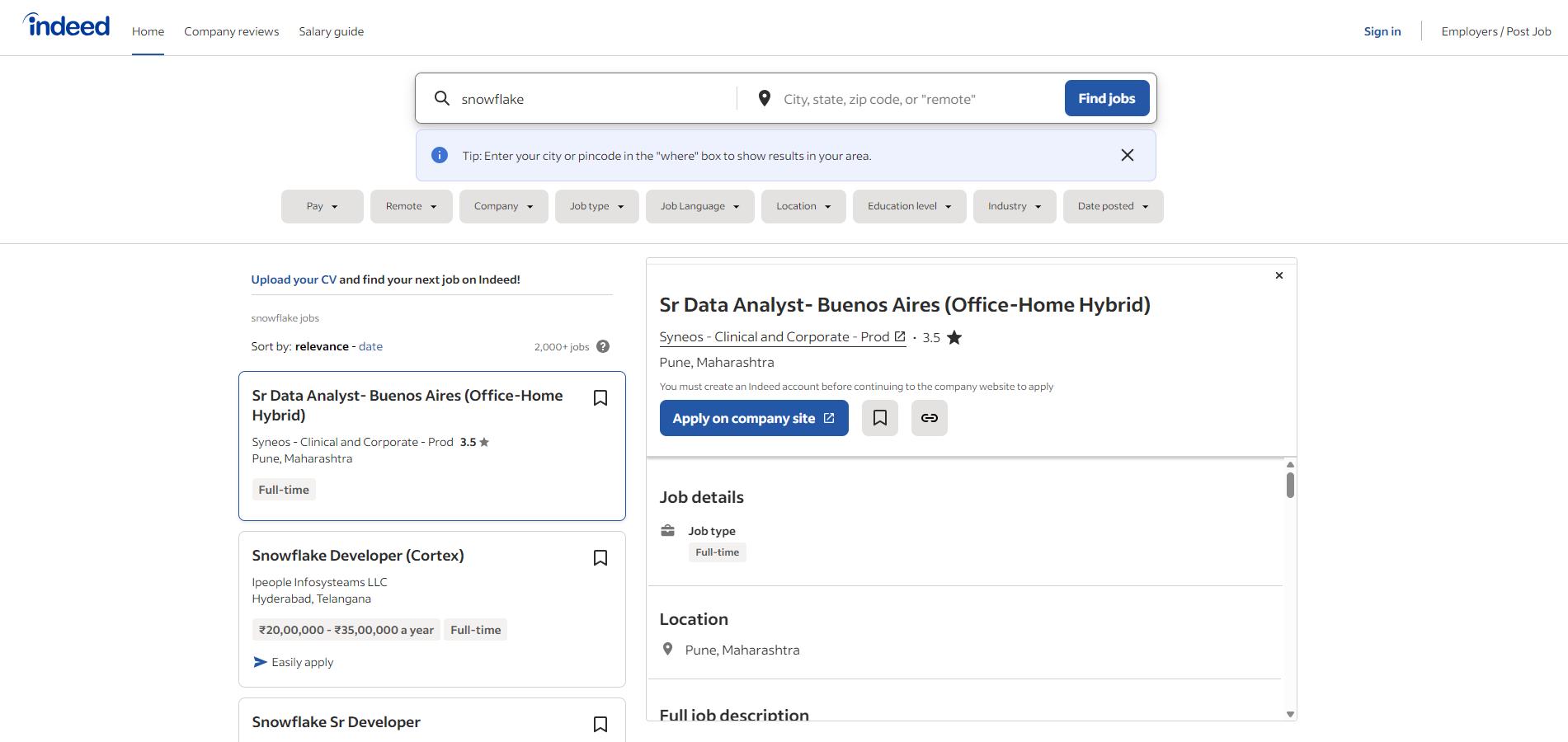Viewport: 1568px width, 742px height.
Task: Close the job details panel
Action: [x=1278, y=275]
